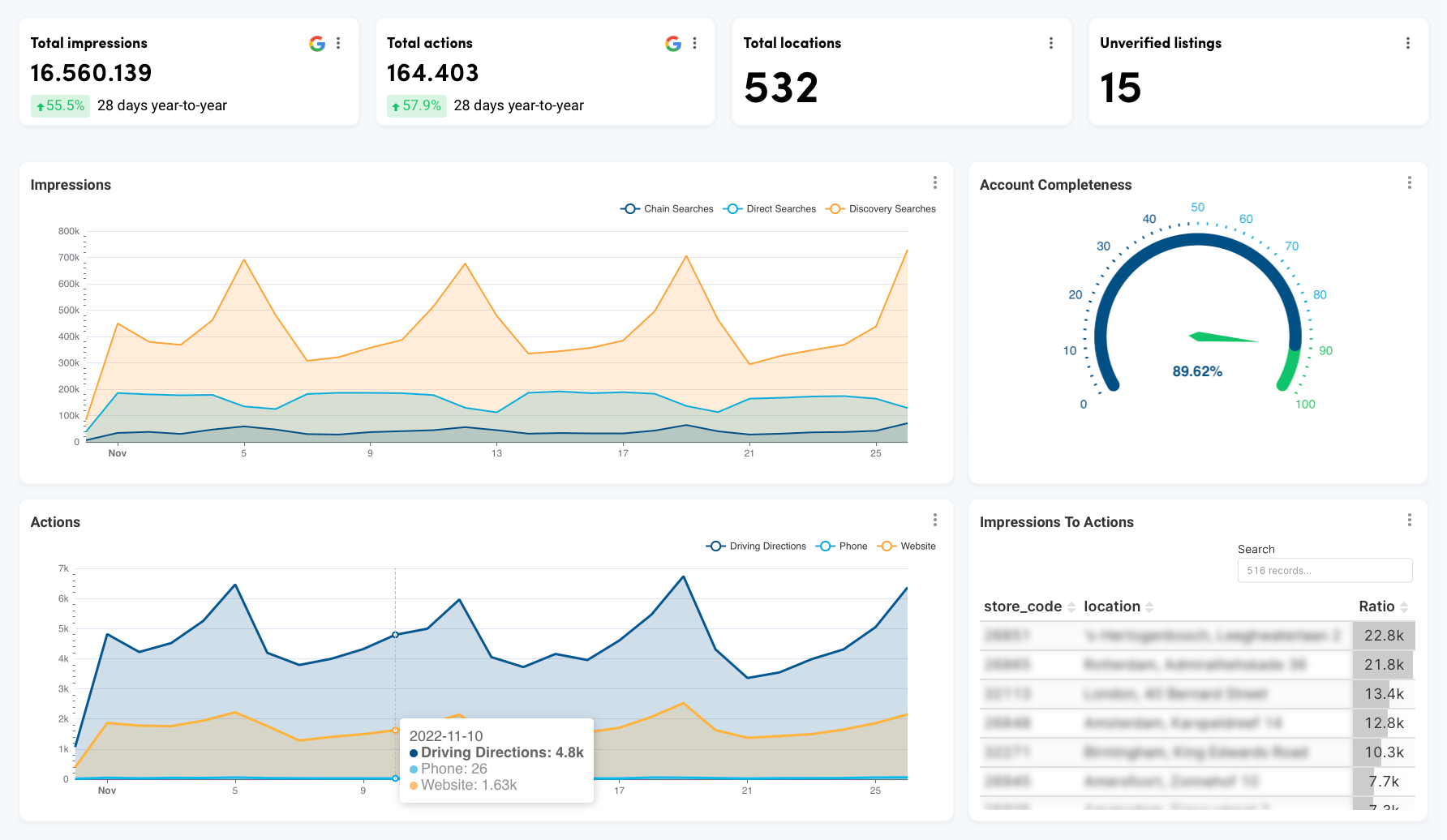Sort the table by Ratio column
Screen dimensions: 1447x840
(x=1375, y=606)
